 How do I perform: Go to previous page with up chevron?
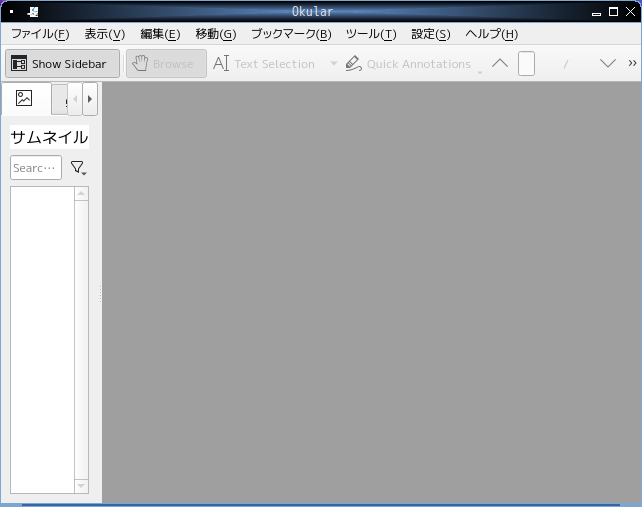tap(500, 63)
